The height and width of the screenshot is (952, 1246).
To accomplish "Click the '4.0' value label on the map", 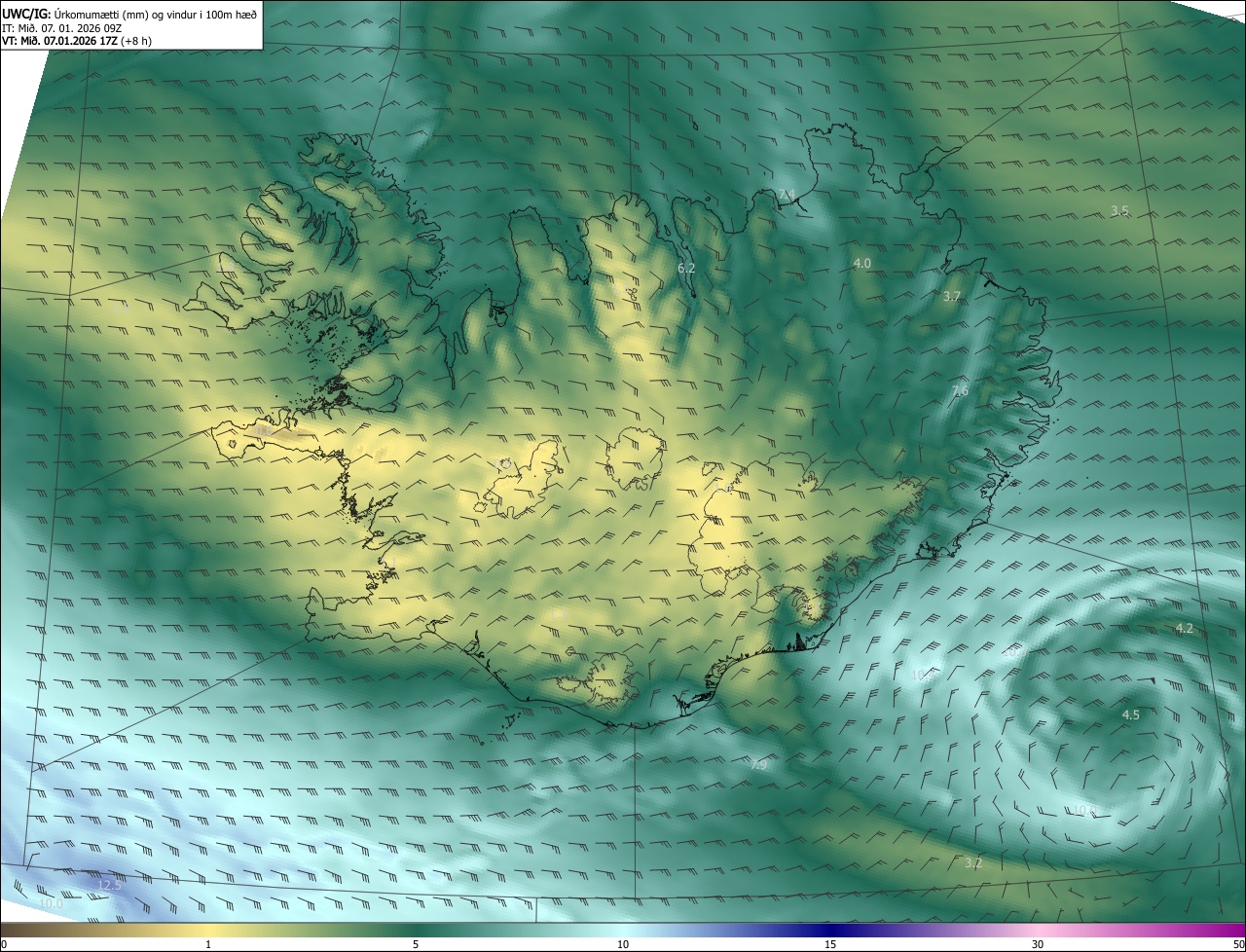I will coord(861,264).
